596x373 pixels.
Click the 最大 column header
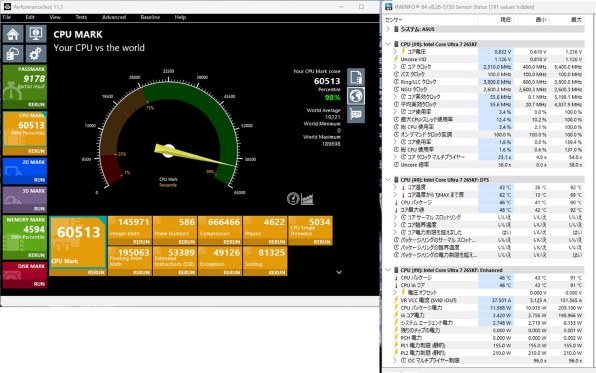(576, 19)
